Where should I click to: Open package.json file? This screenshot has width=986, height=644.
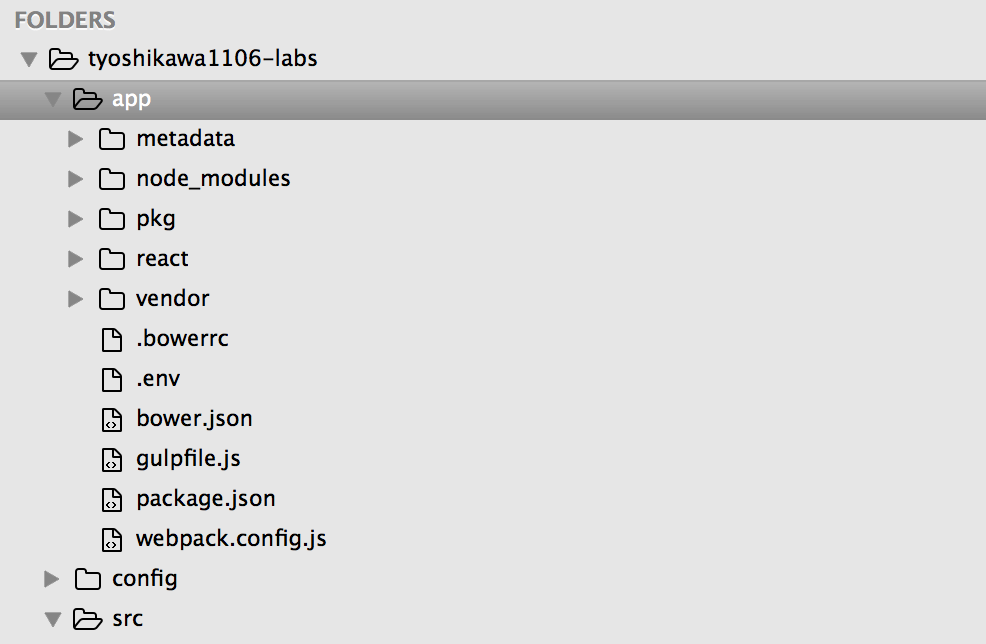(205, 498)
